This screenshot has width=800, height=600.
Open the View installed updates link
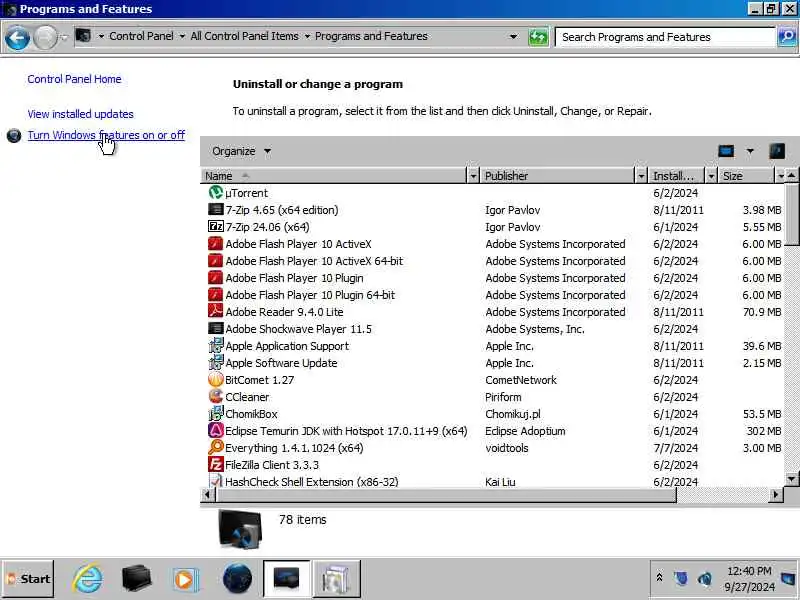click(81, 114)
